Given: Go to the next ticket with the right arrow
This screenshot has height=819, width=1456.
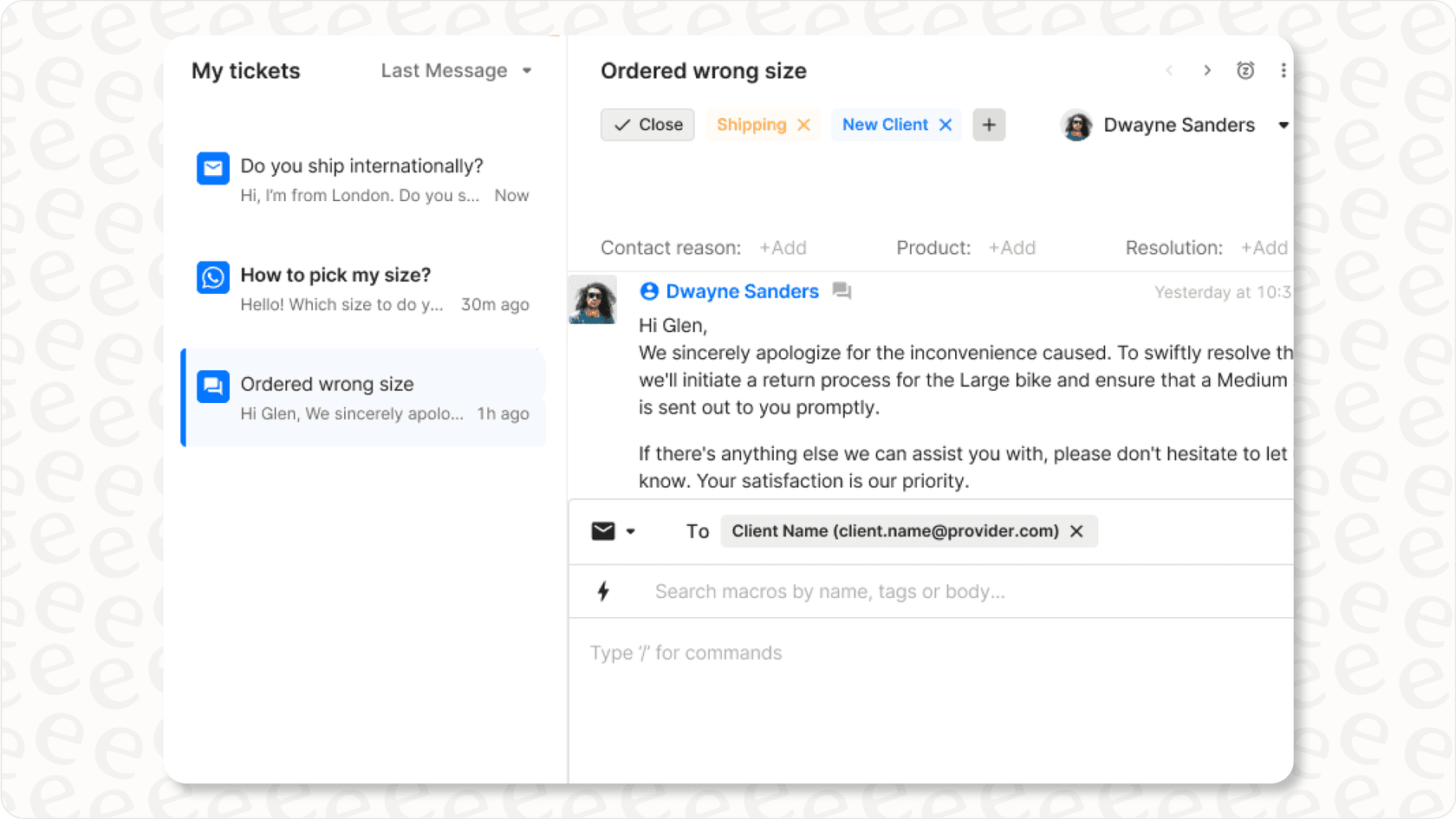Looking at the screenshot, I should click(1207, 70).
